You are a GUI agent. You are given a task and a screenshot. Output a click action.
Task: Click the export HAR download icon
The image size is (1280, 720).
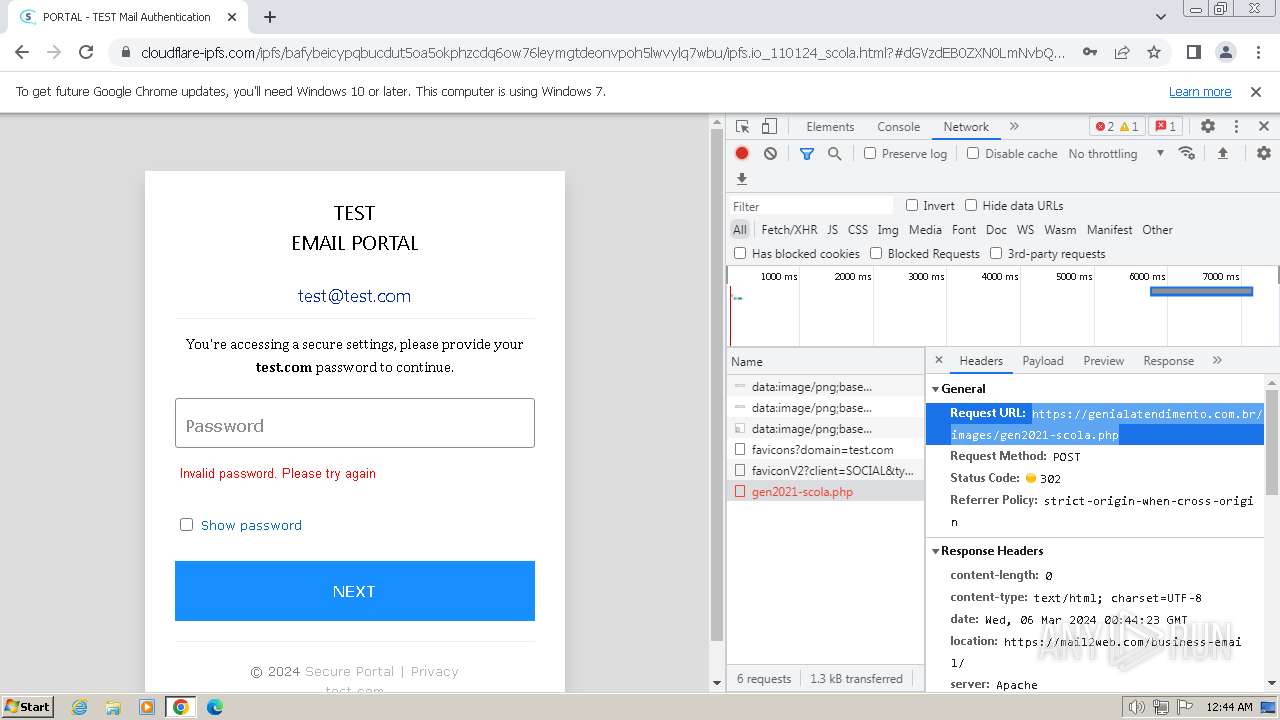tap(742, 179)
